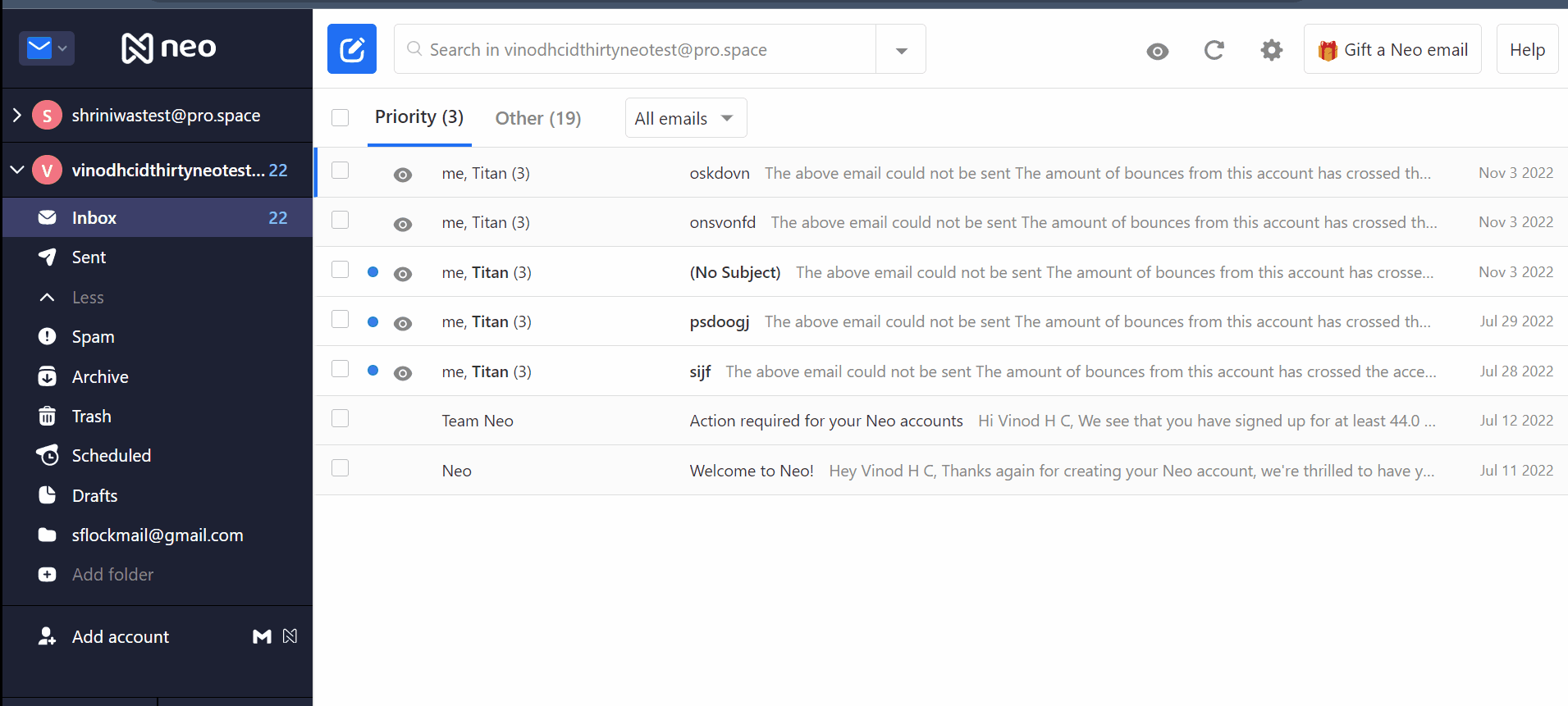
Task: Select the No Subject email checkbox
Action: [x=341, y=270]
